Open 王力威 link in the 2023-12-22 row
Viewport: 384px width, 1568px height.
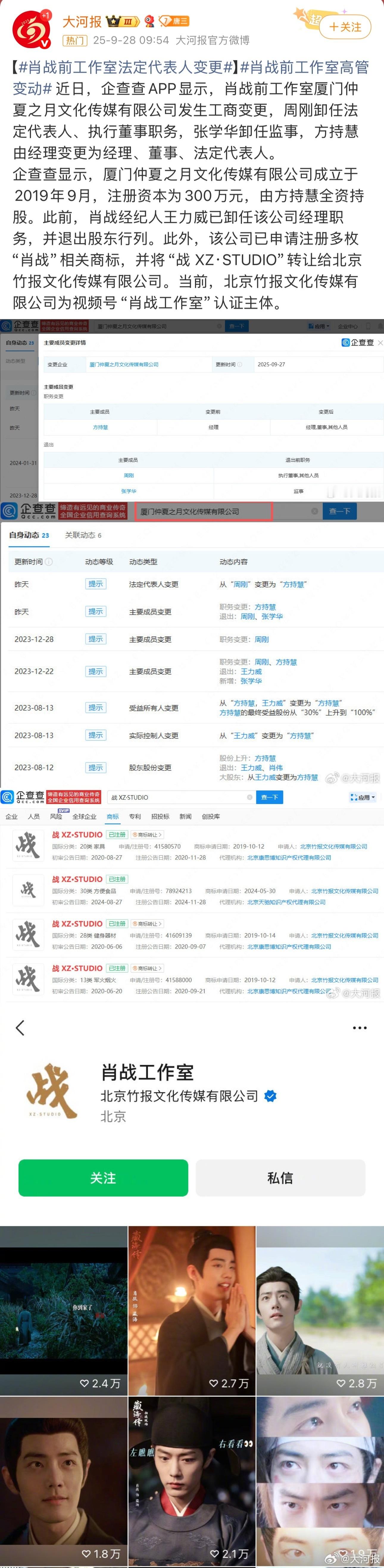click(x=251, y=671)
